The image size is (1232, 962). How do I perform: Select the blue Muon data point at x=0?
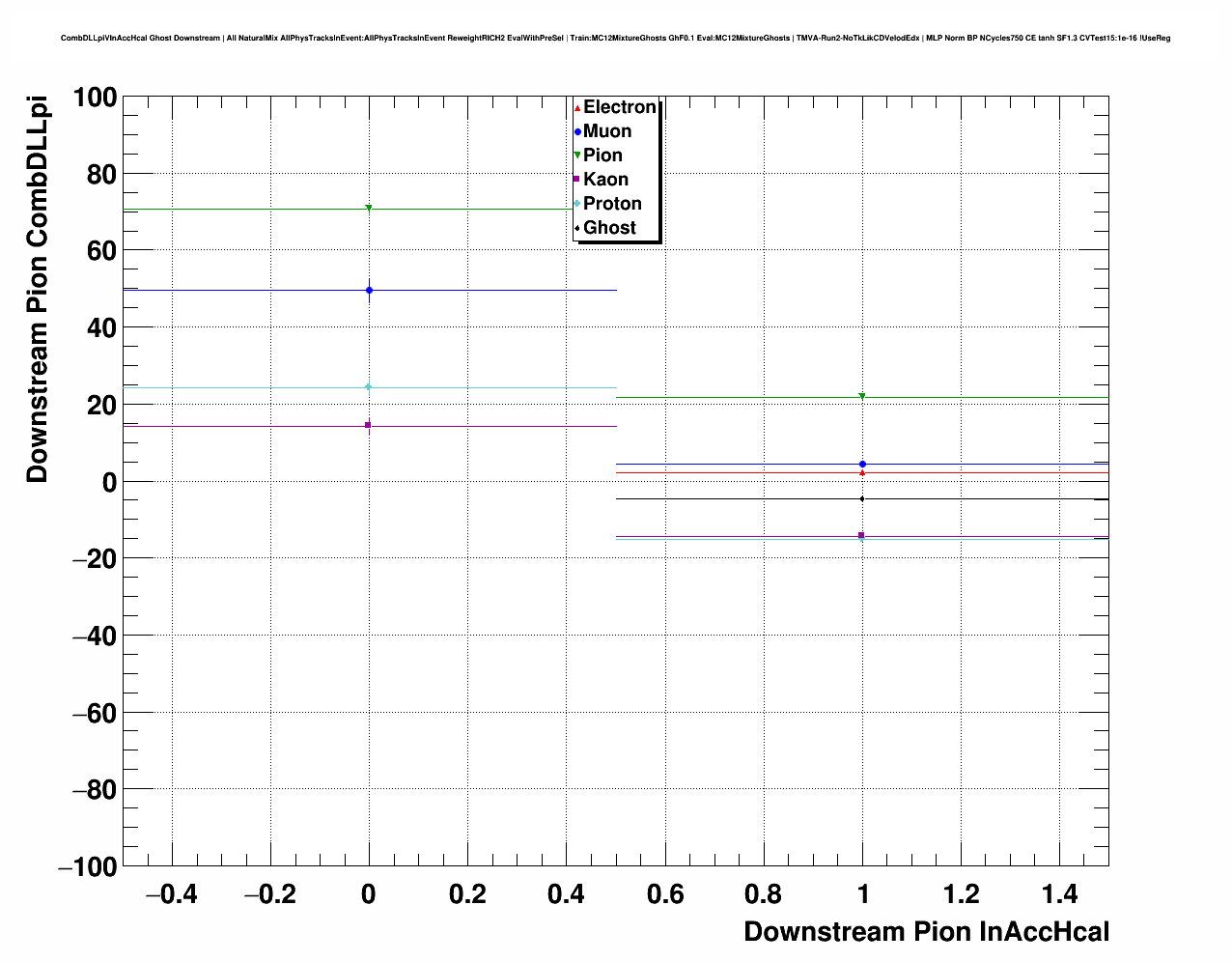click(x=369, y=290)
